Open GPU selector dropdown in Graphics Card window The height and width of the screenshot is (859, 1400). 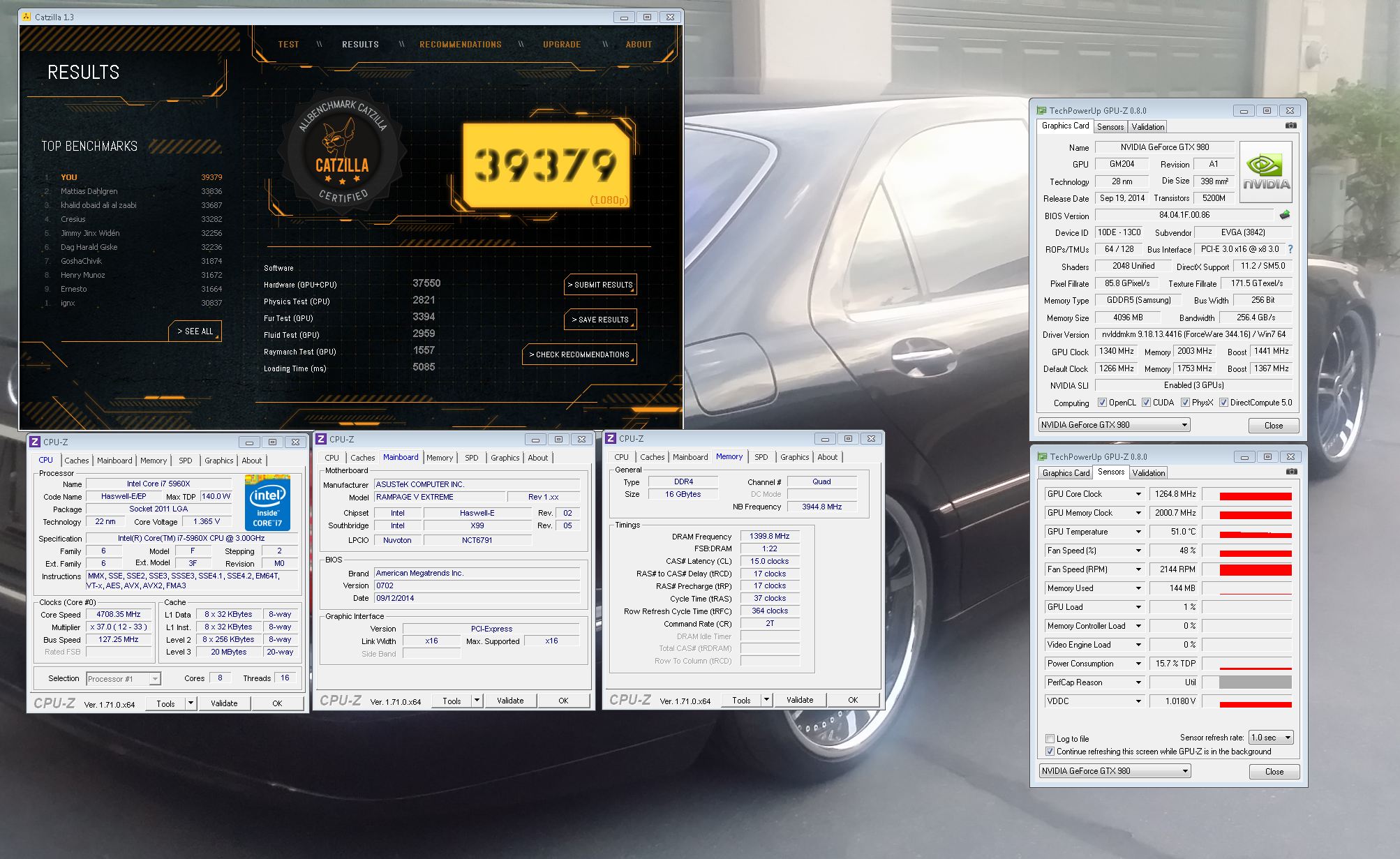(x=1114, y=424)
